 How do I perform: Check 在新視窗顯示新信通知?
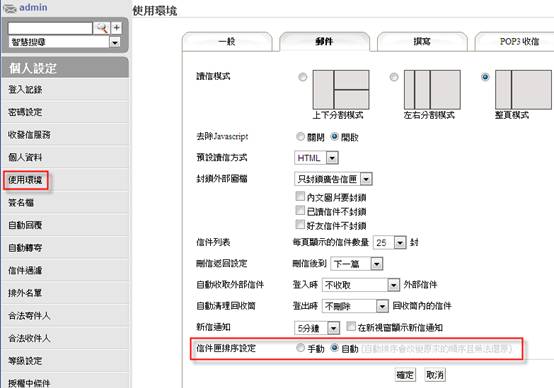pos(351,326)
